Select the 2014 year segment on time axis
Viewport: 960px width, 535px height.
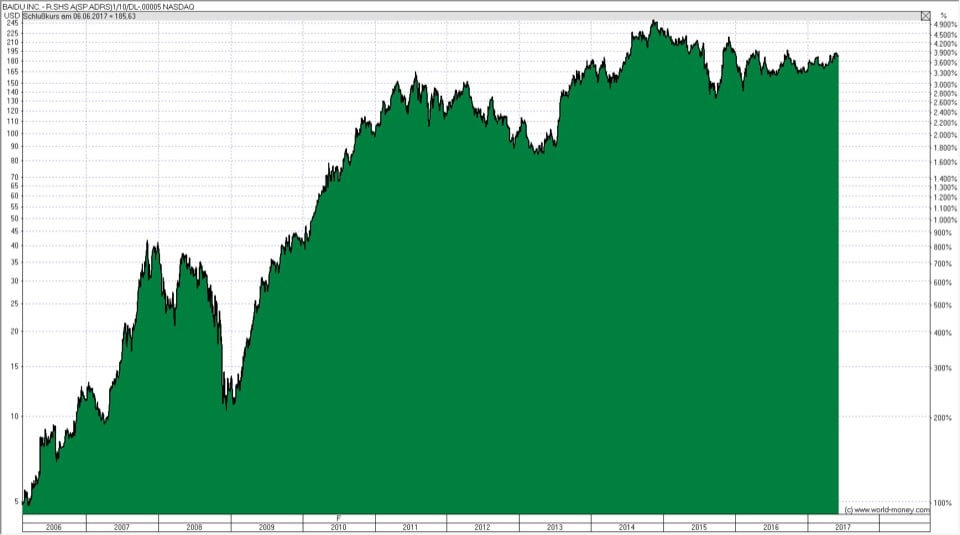(x=627, y=527)
